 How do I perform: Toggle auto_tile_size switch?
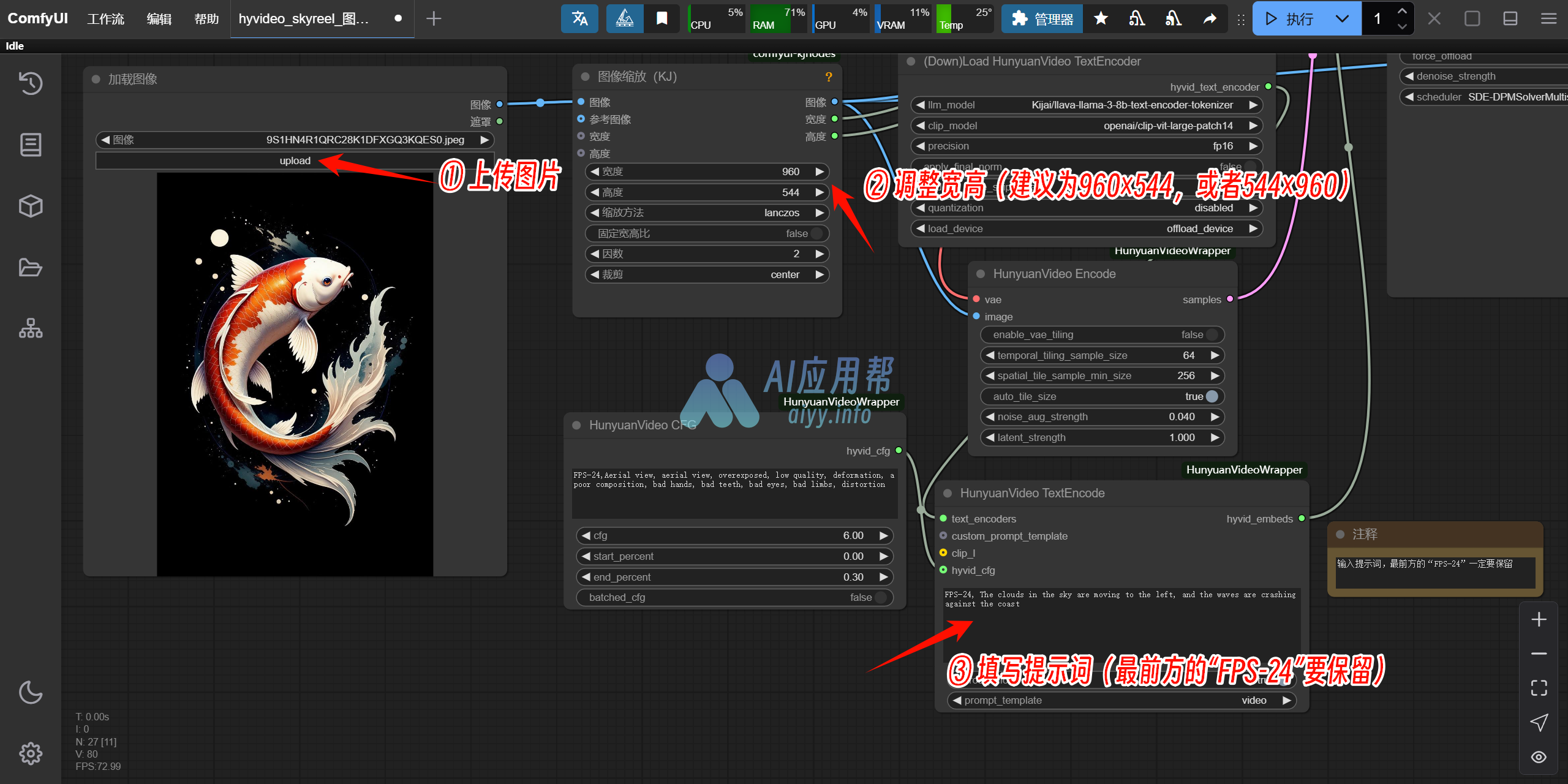[1102, 396]
